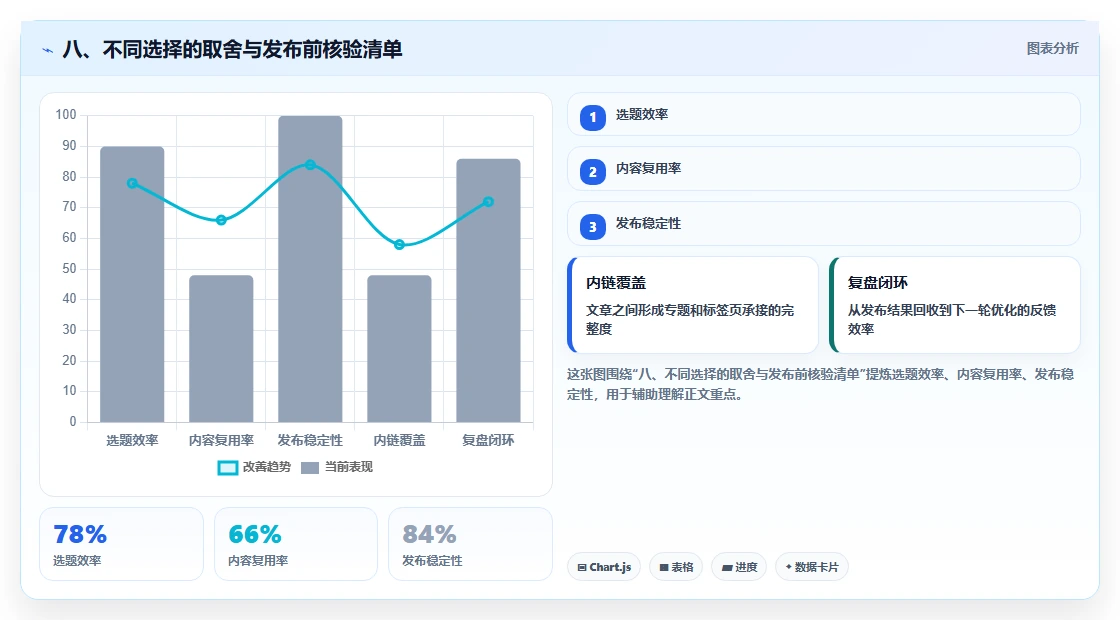Click the trend line point above 选题效率
Screen dimensions: 1120x620
[132, 184]
